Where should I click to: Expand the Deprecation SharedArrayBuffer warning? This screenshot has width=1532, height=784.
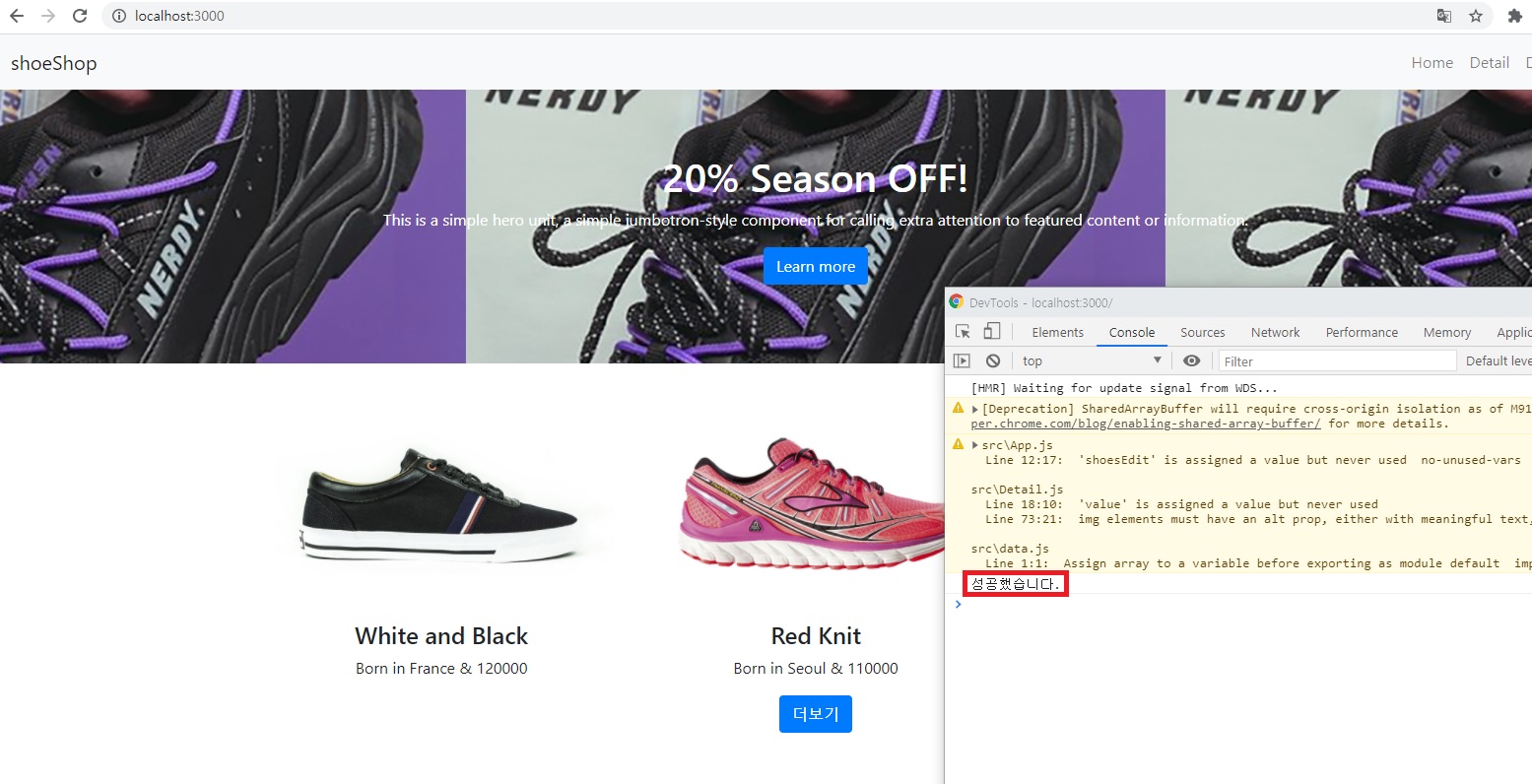click(975, 409)
